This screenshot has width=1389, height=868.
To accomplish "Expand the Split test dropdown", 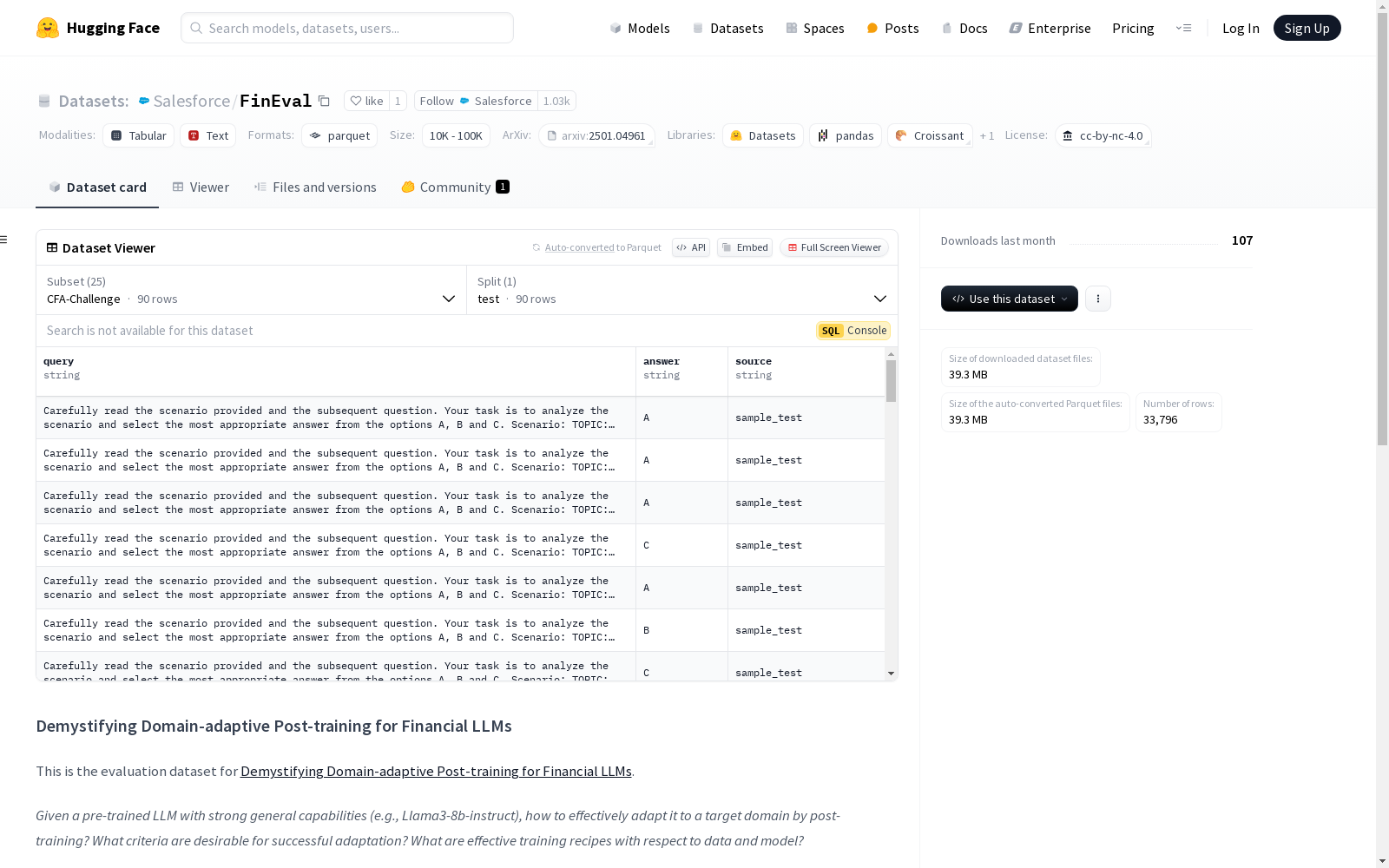I will tap(682, 290).
